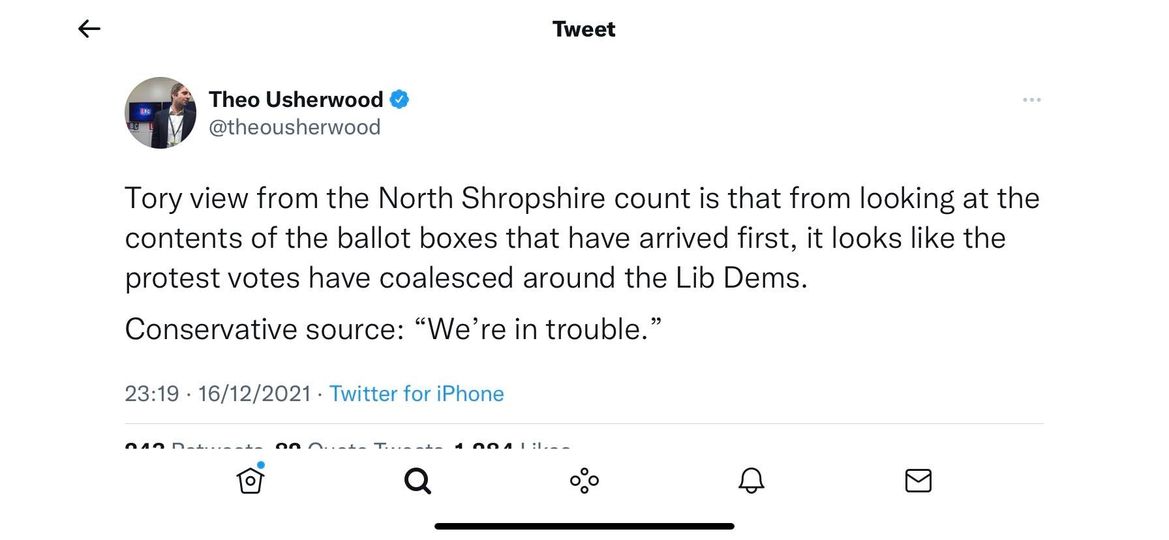
Task: Open the Spaces tab icon
Action: tap(584, 481)
